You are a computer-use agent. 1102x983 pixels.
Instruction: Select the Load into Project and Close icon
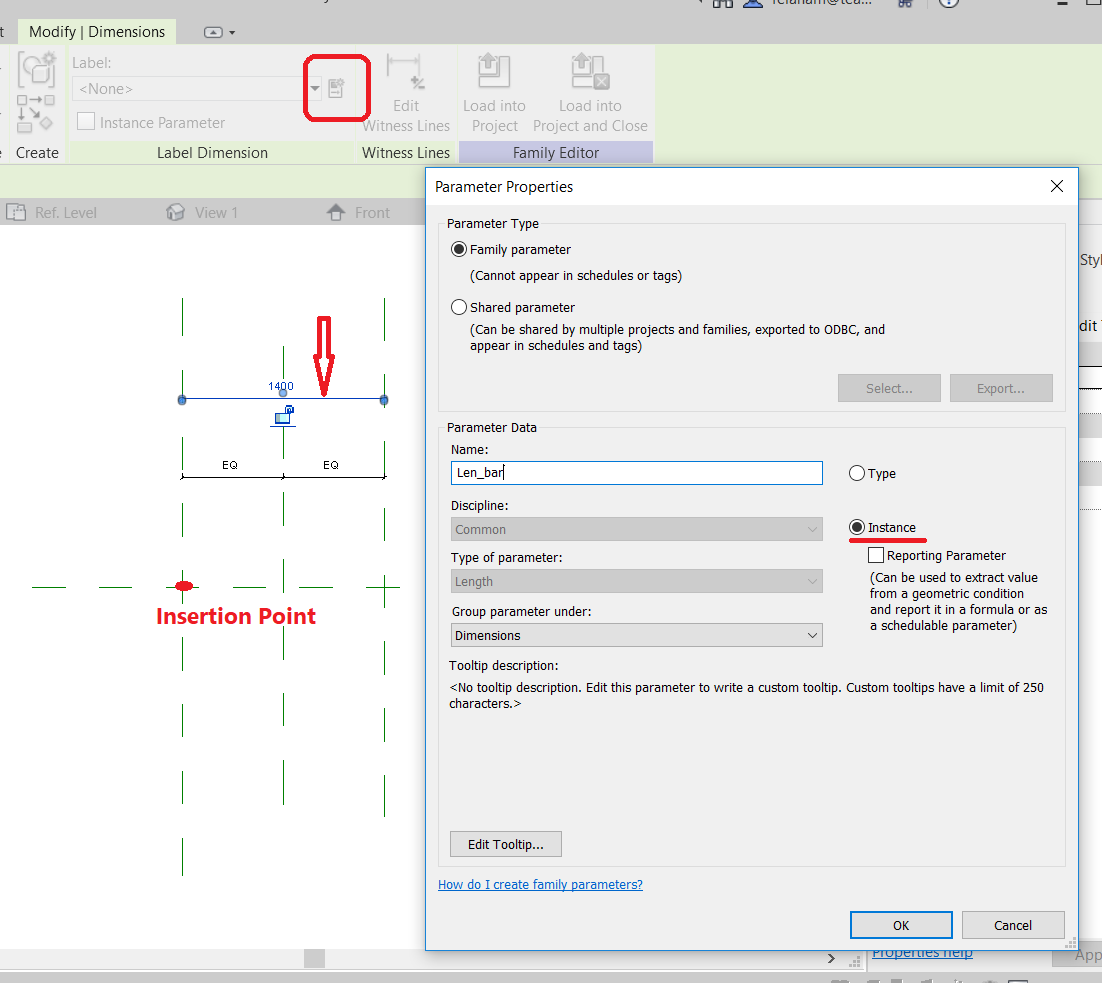point(589,72)
